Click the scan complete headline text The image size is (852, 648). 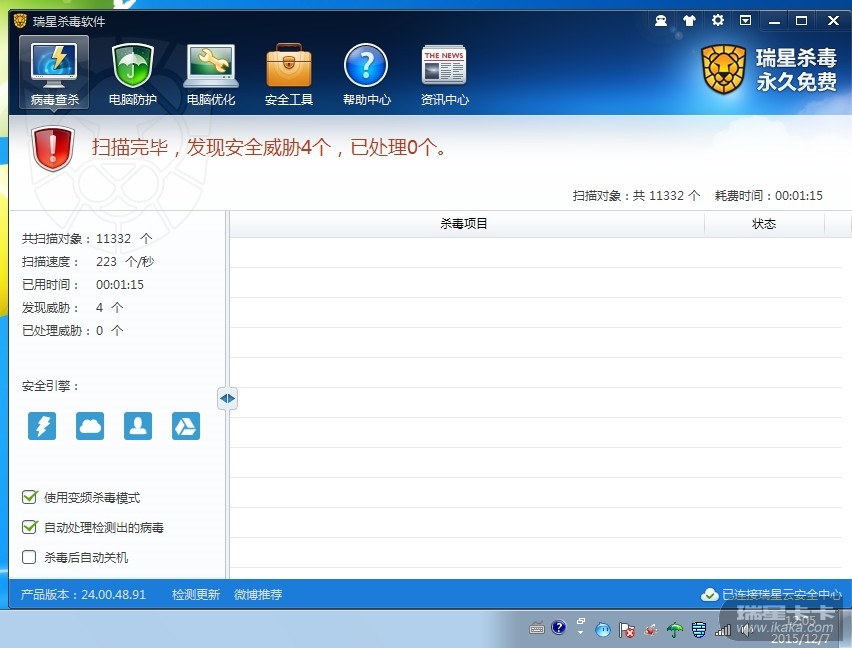[270, 147]
